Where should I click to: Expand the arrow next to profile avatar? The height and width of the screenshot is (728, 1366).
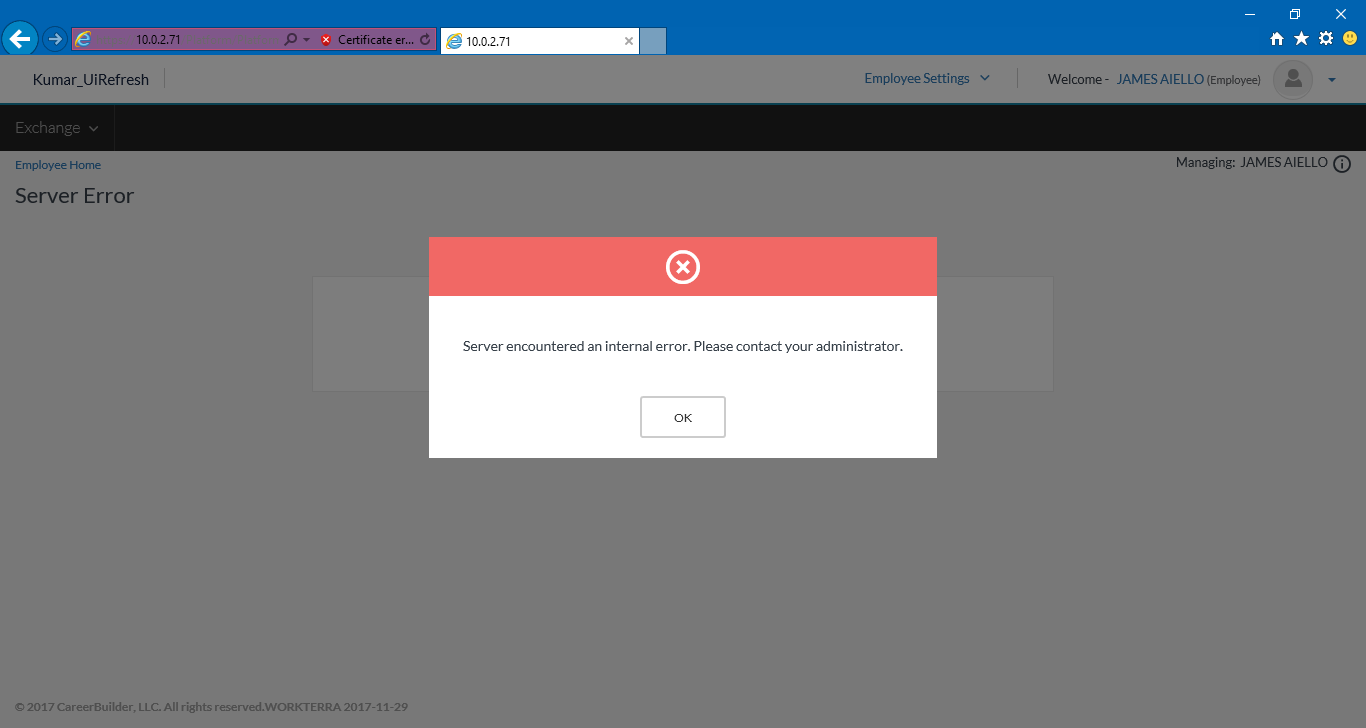[1332, 80]
